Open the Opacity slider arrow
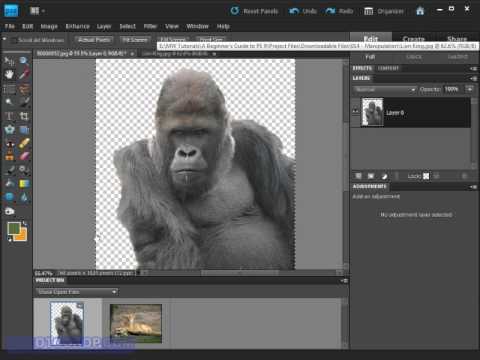The height and width of the screenshot is (360, 480). [469, 89]
